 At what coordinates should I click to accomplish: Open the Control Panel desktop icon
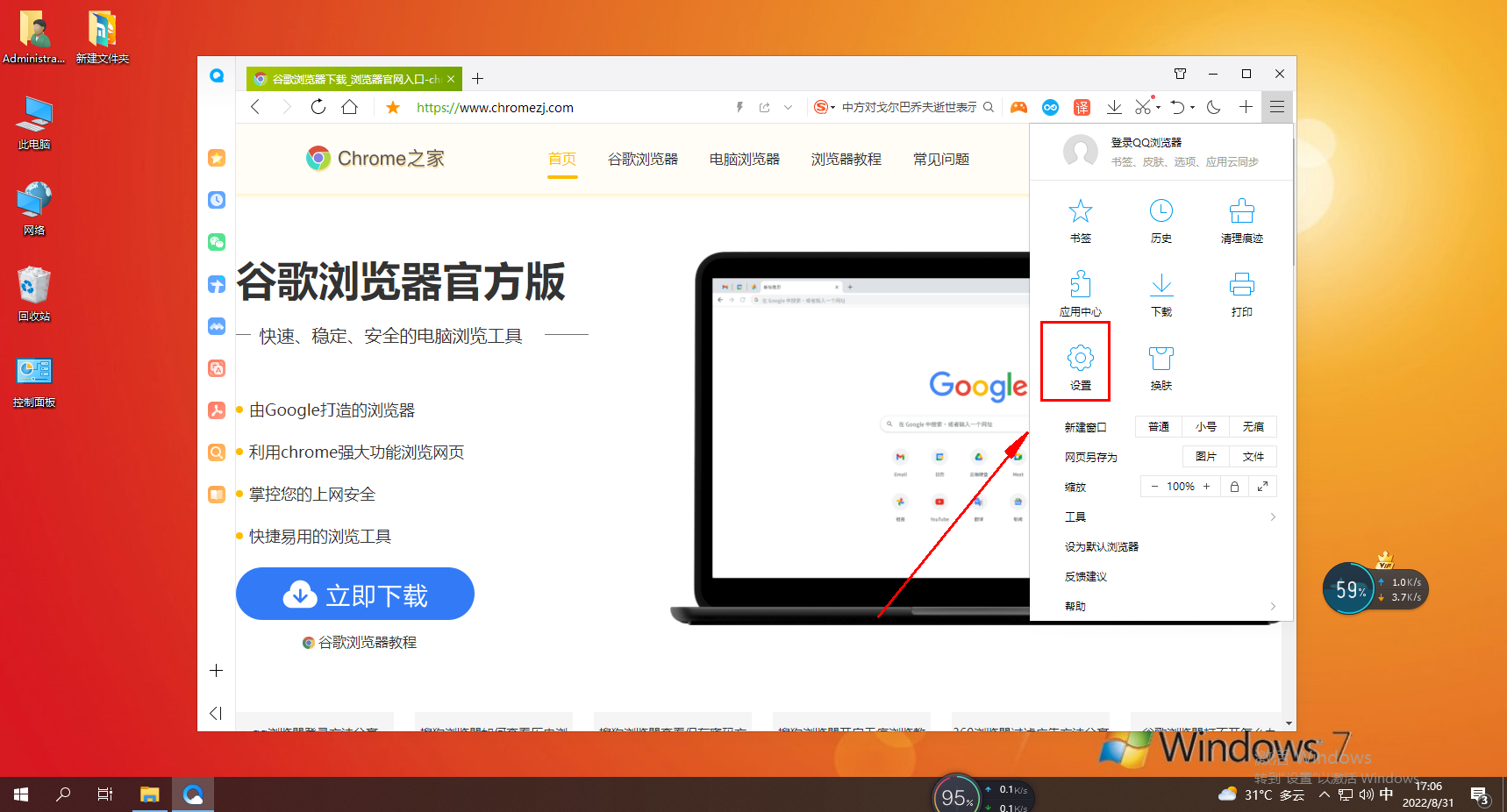(x=34, y=381)
